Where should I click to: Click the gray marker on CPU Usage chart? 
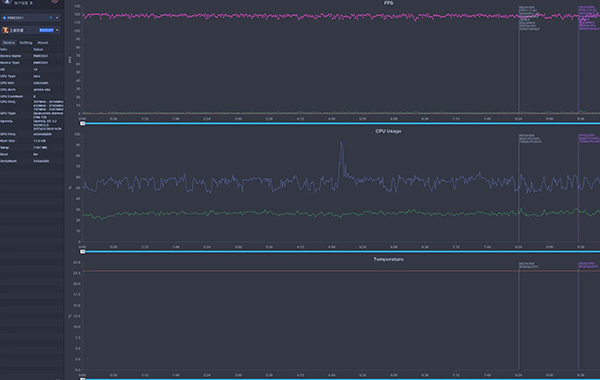[518, 188]
